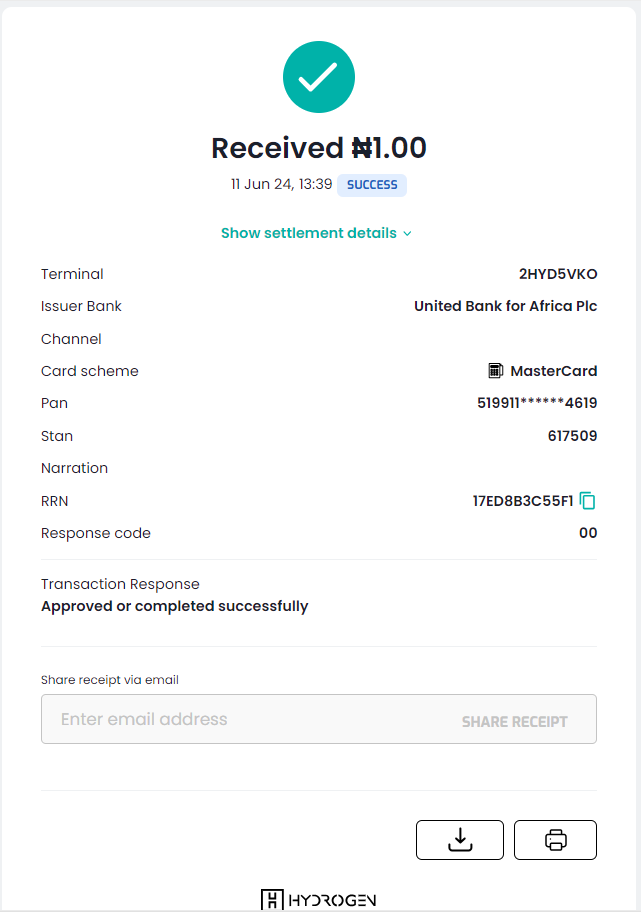The width and height of the screenshot is (641, 912).
Task: Click the Hydrogen logo at the bottom
Action: point(318,898)
